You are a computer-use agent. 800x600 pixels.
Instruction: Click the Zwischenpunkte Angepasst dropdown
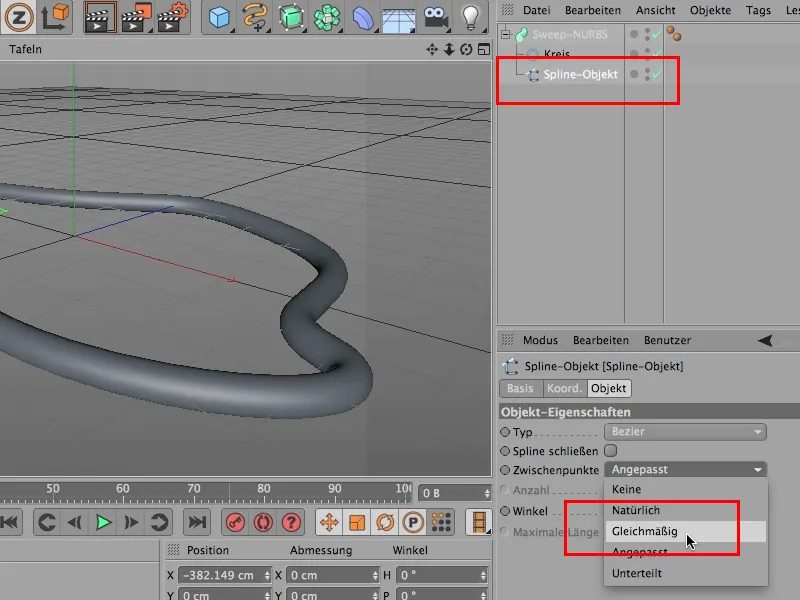coord(685,469)
